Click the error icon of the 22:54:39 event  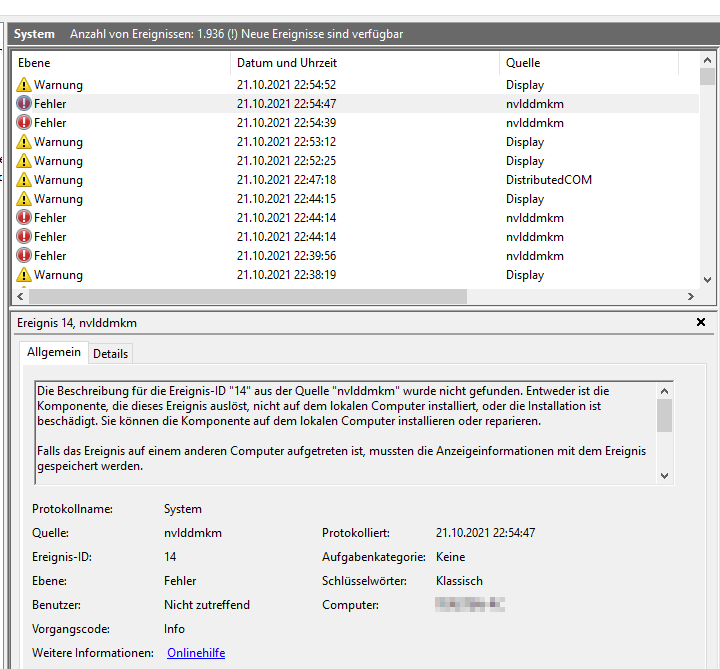[x=23, y=123]
